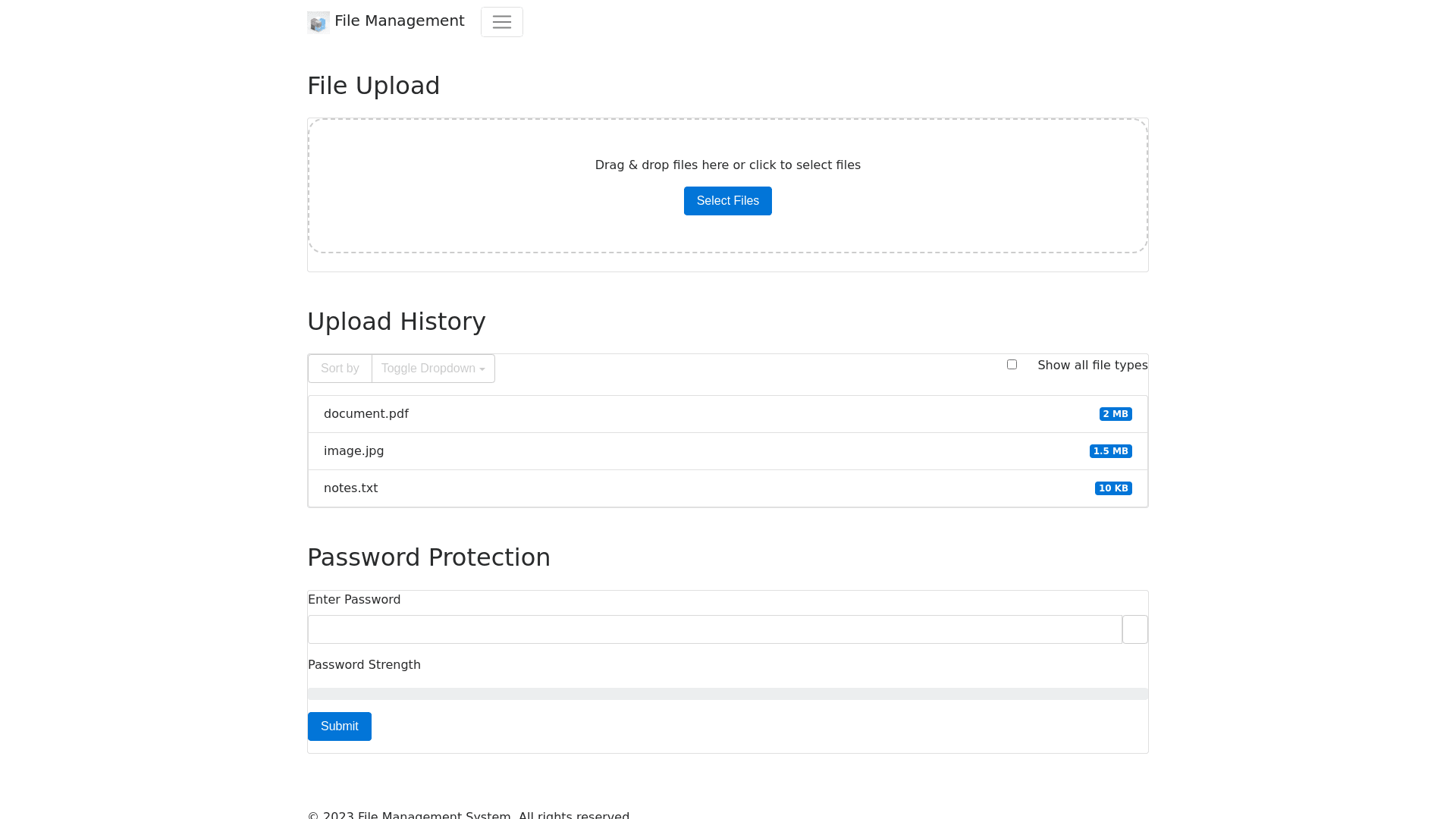
Task: Enable the Show all file types checkbox
Action: pos(1012,365)
